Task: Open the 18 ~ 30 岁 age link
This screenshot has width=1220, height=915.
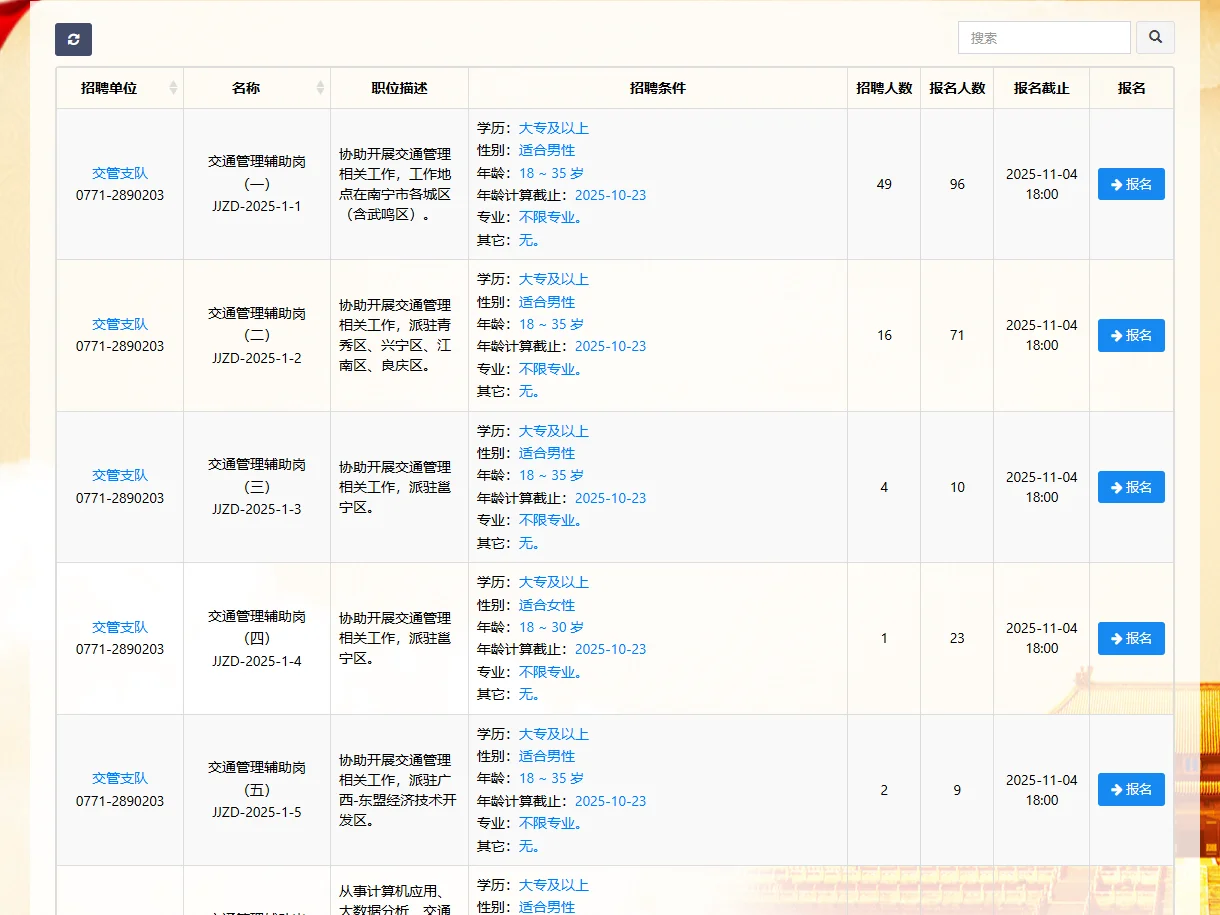Action: click(x=551, y=627)
